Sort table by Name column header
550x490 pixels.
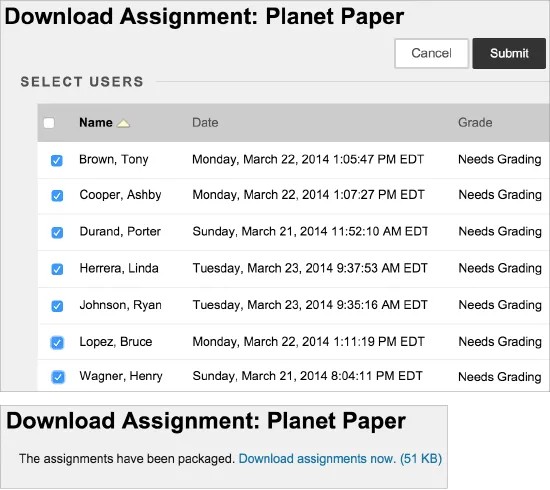(96, 123)
